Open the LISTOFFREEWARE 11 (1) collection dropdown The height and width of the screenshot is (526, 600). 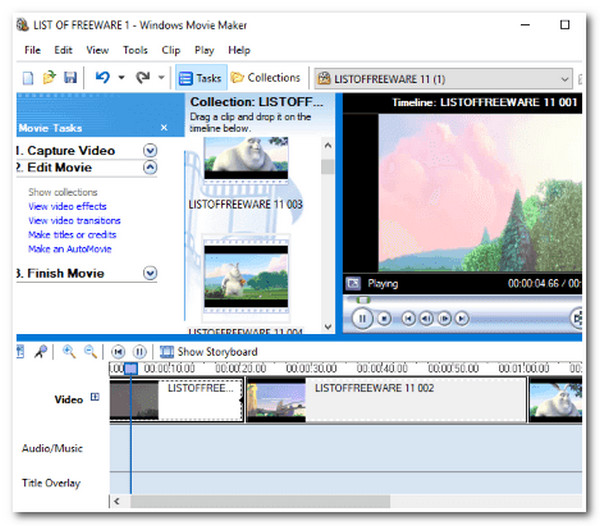(443, 79)
